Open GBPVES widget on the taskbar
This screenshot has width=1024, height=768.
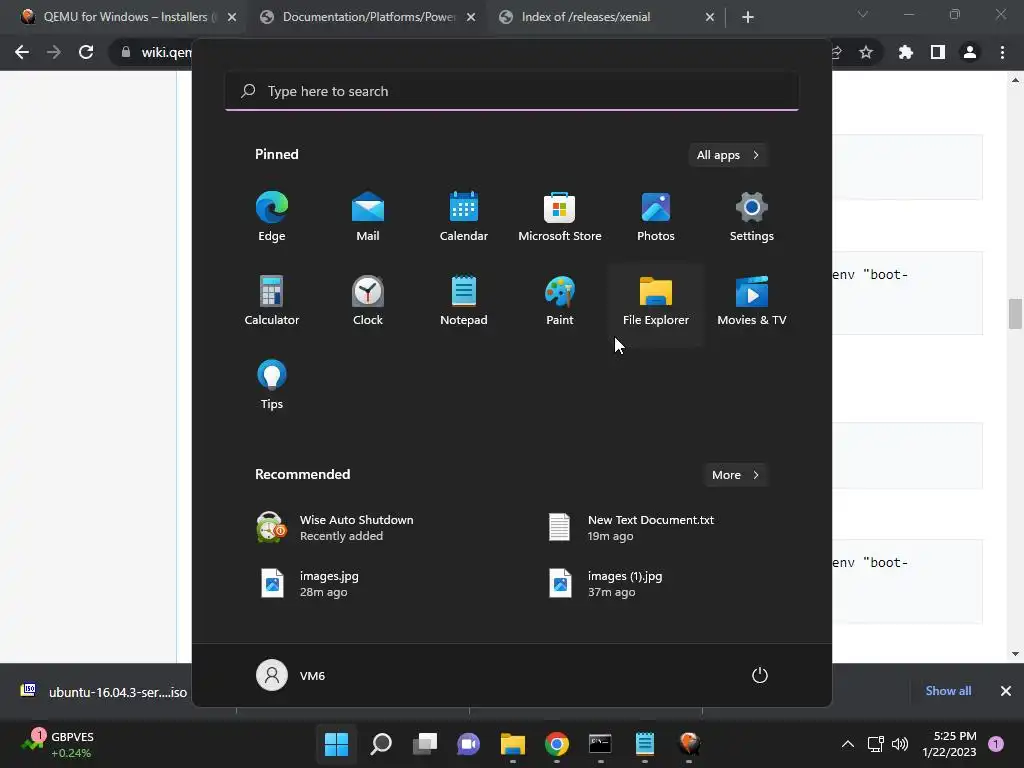point(59,744)
